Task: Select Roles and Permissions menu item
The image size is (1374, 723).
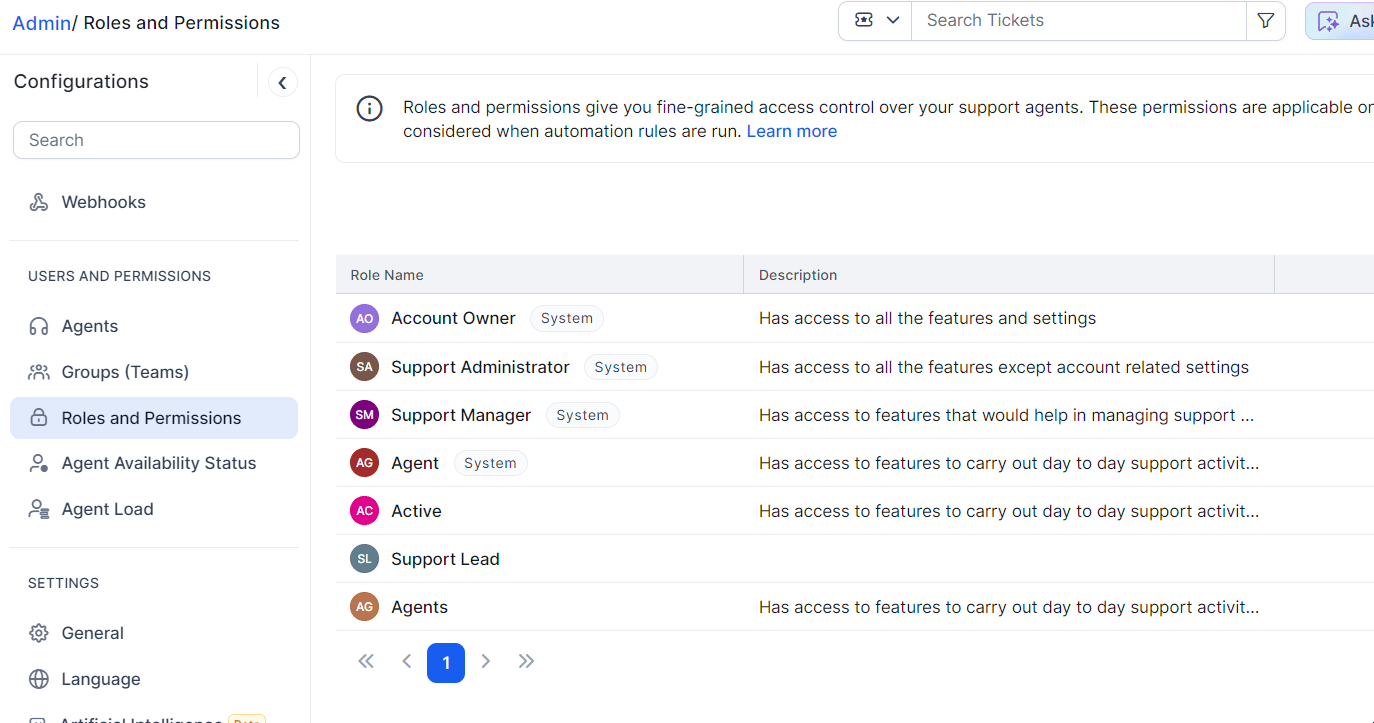Action: click(x=154, y=418)
